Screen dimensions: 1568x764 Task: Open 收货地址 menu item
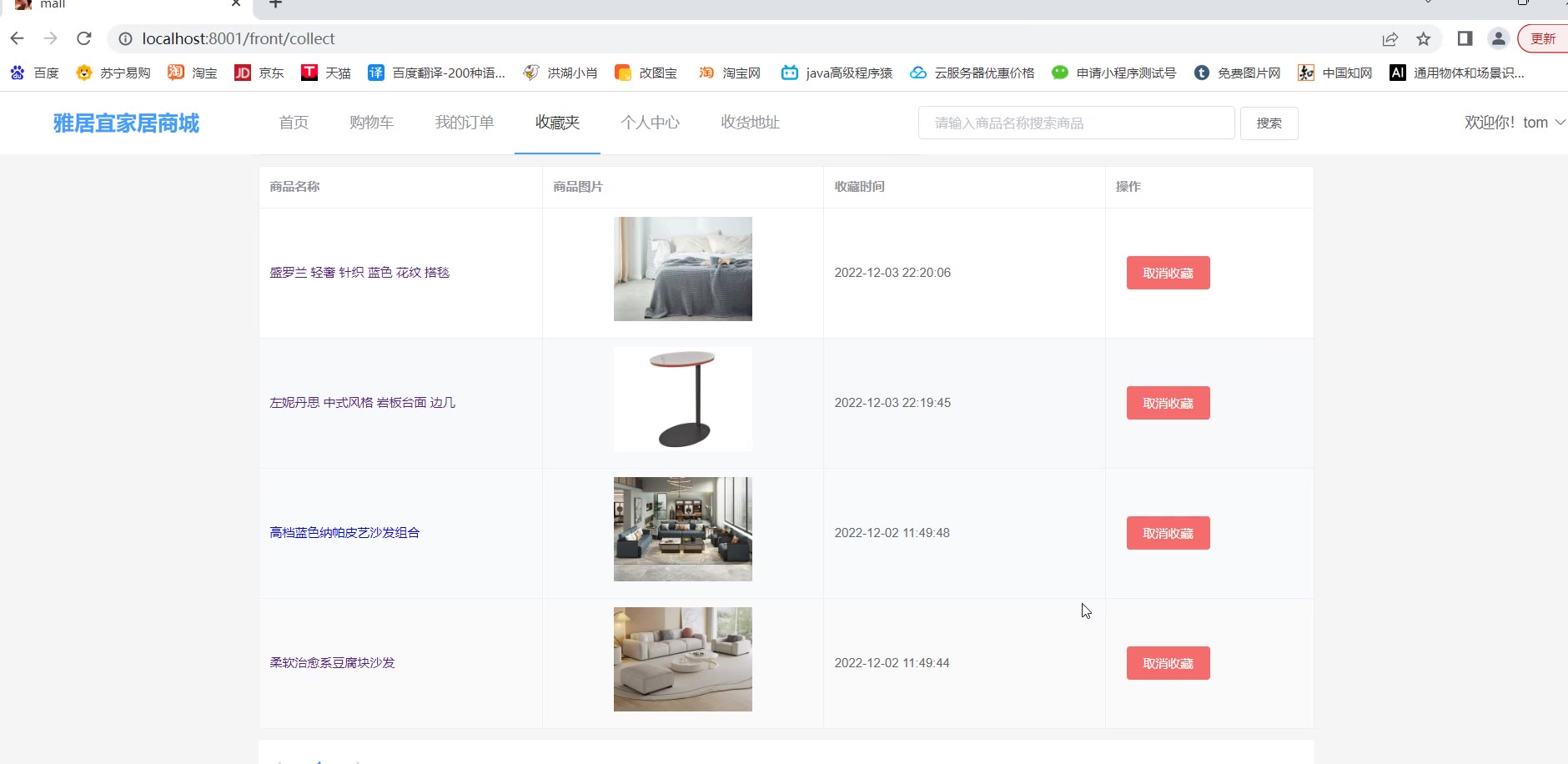(751, 123)
